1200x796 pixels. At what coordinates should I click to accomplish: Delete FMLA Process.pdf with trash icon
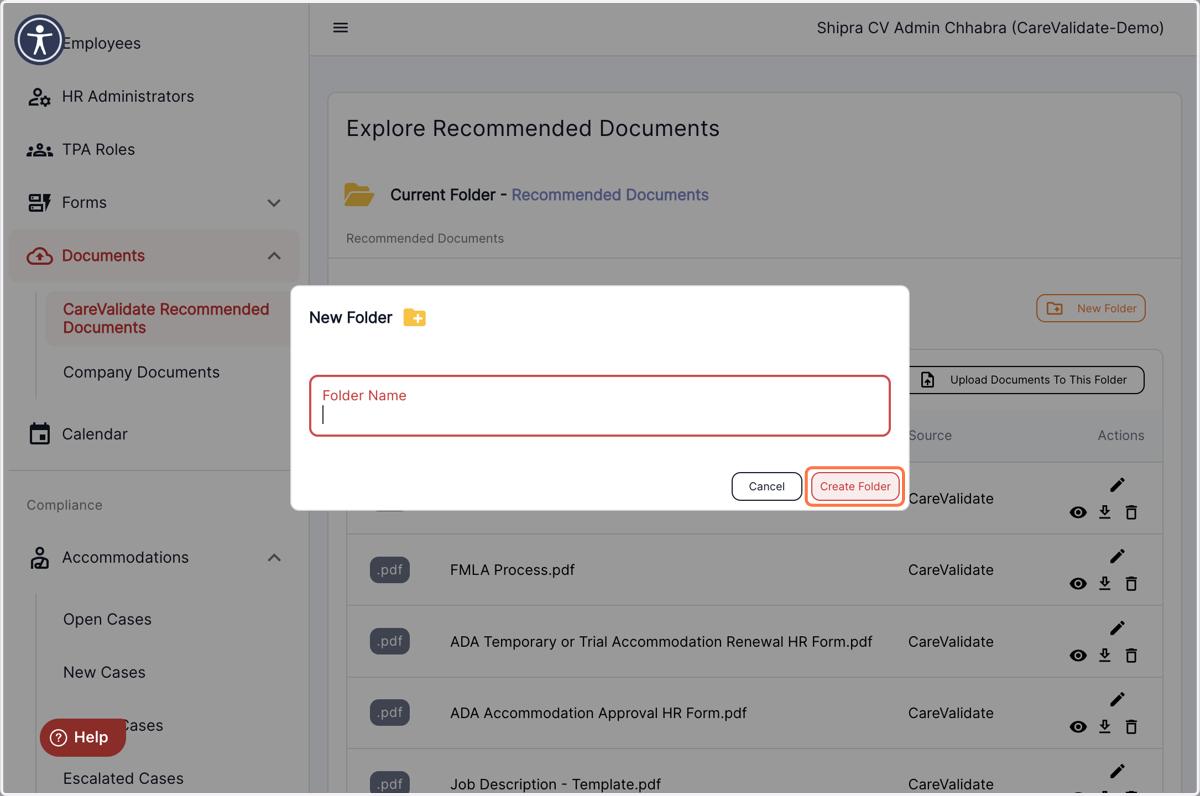1131,583
